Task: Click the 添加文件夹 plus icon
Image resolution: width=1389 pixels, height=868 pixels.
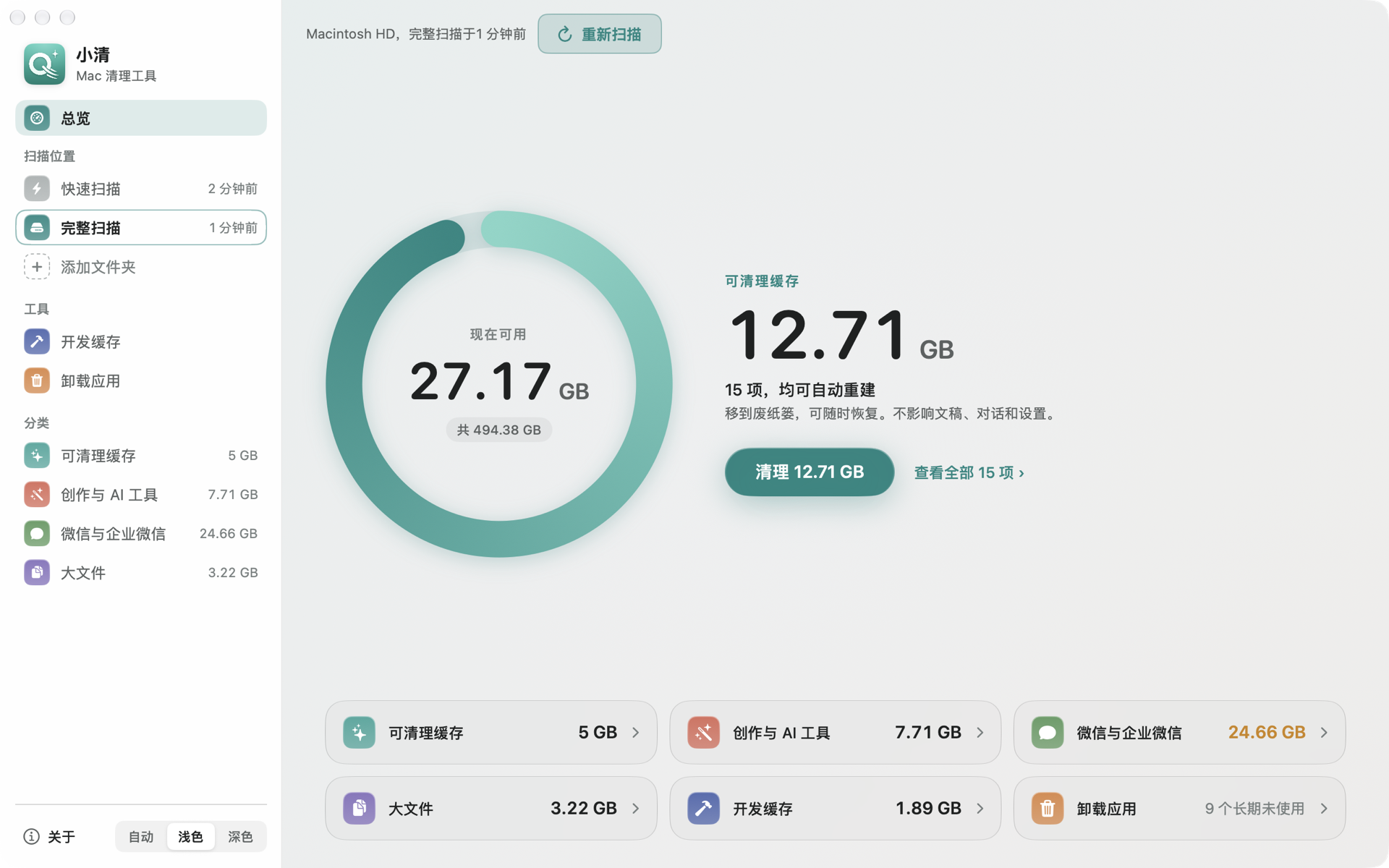Action: click(x=37, y=267)
